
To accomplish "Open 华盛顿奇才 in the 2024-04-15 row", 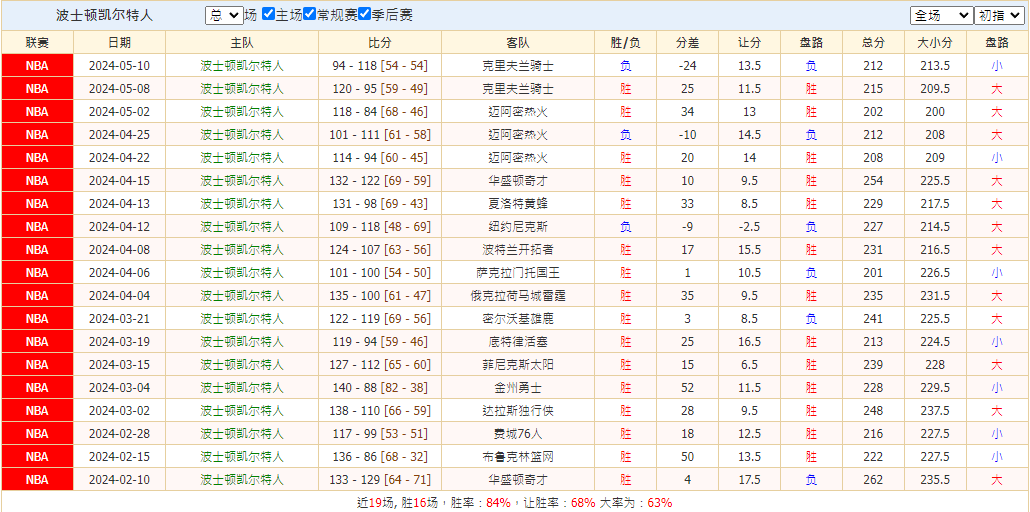I will pyautogui.click(x=518, y=181).
